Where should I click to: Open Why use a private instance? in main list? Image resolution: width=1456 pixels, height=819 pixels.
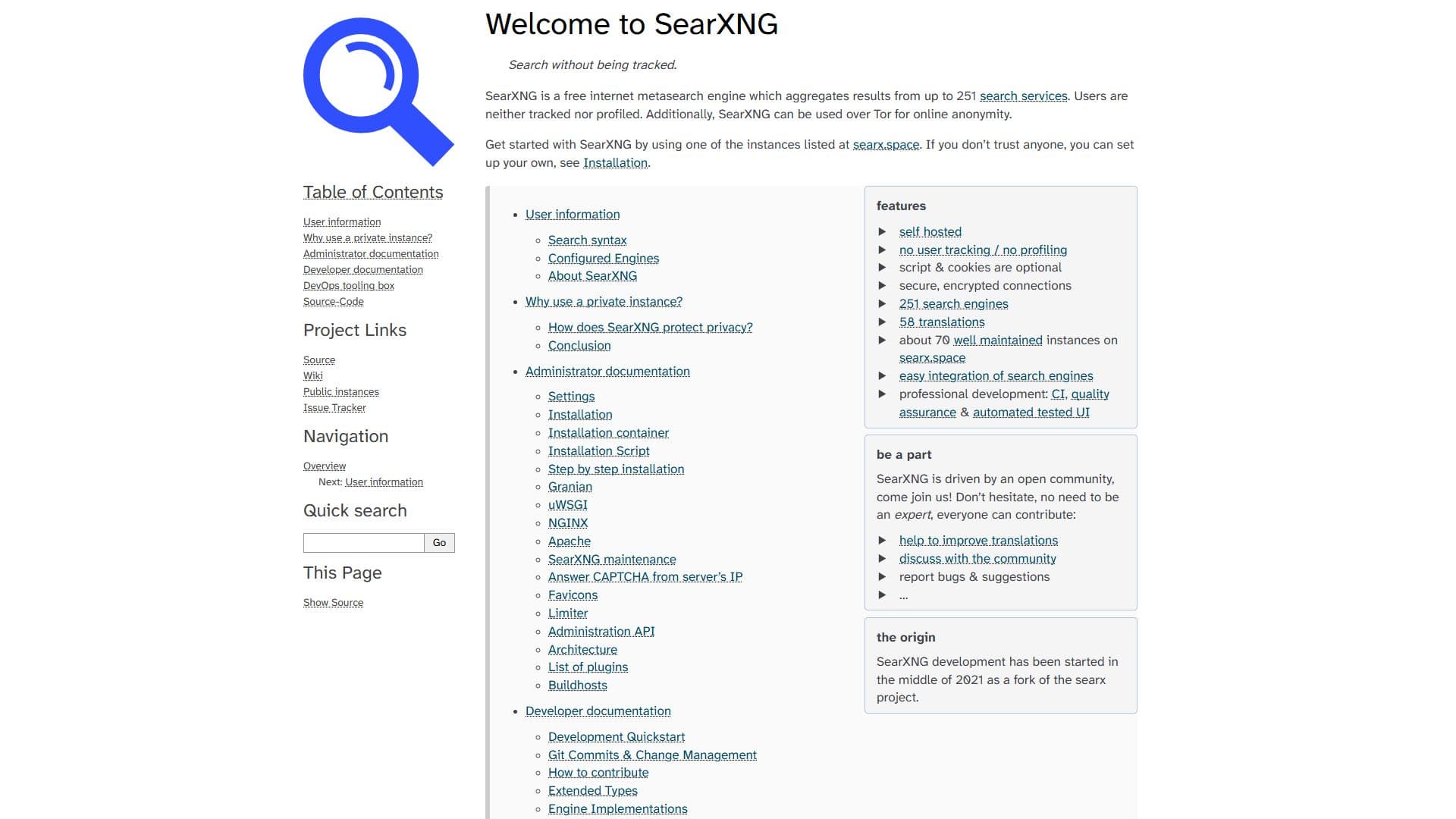click(604, 302)
